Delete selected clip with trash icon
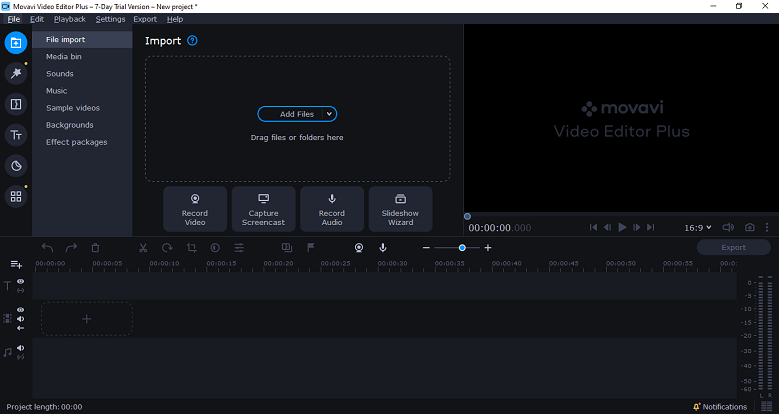This screenshot has height=414, width=779. (x=95, y=248)
